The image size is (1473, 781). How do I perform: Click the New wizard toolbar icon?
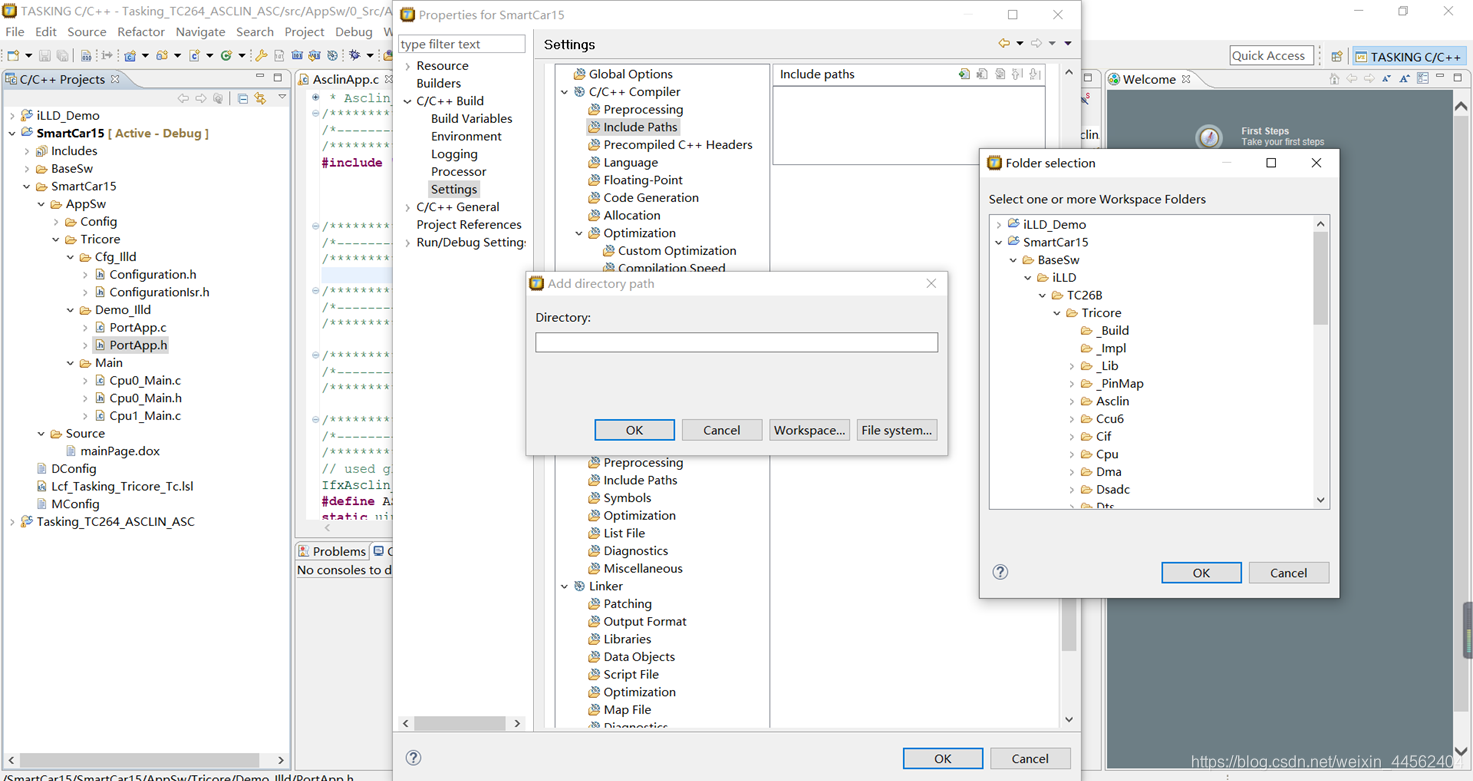tap(13, 56)
